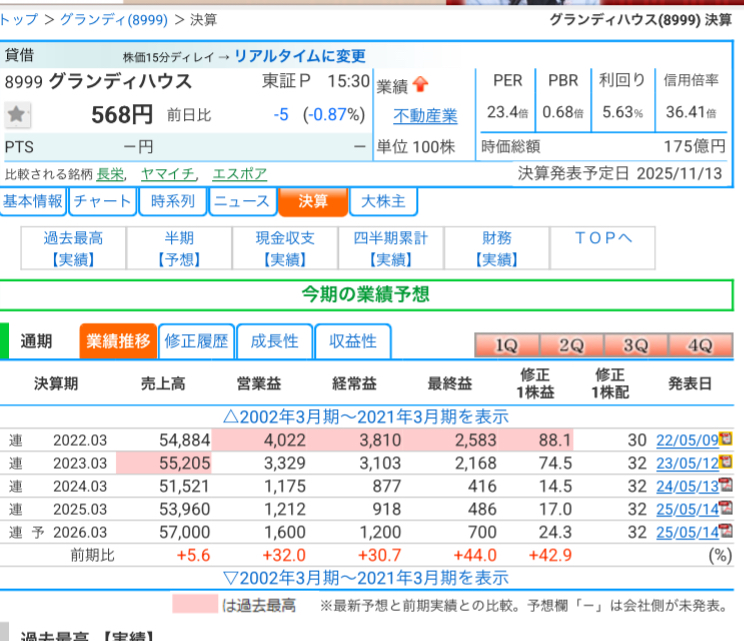Jump to the 過去最高【実績】 section
The image size is (744, 641).
pos(73,249)
